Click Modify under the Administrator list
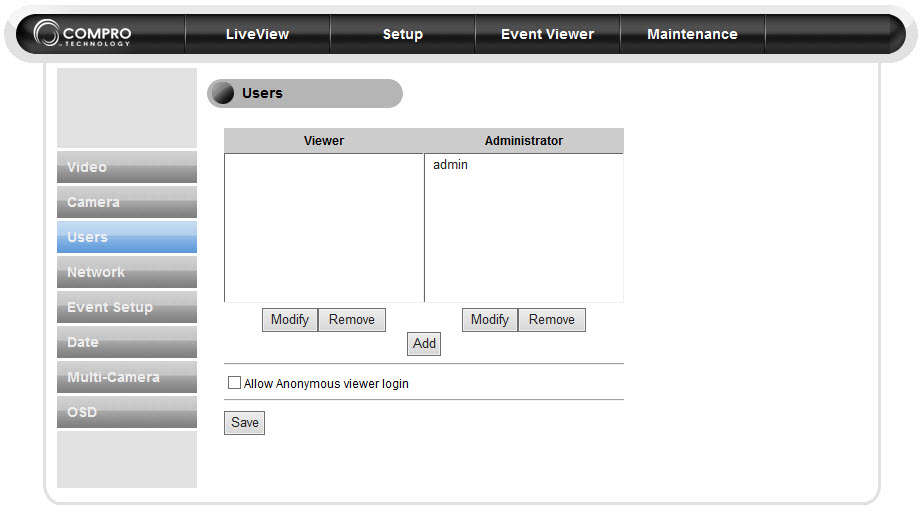This screenshot has height=512, width=923. tap(490, 320)
